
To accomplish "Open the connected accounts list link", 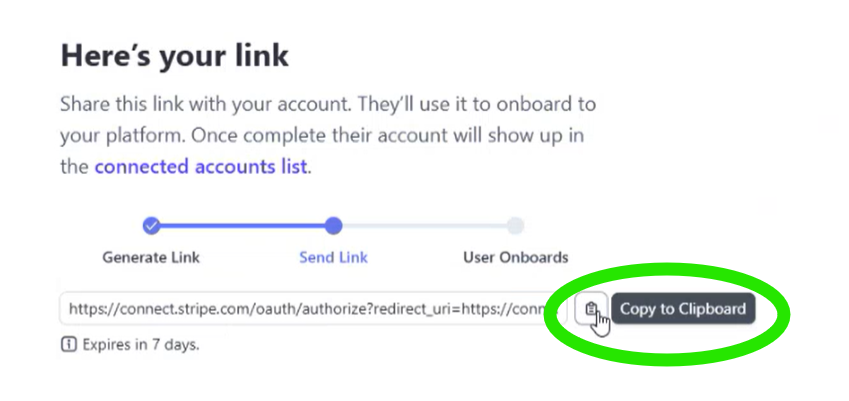I will tap(201, 166).
